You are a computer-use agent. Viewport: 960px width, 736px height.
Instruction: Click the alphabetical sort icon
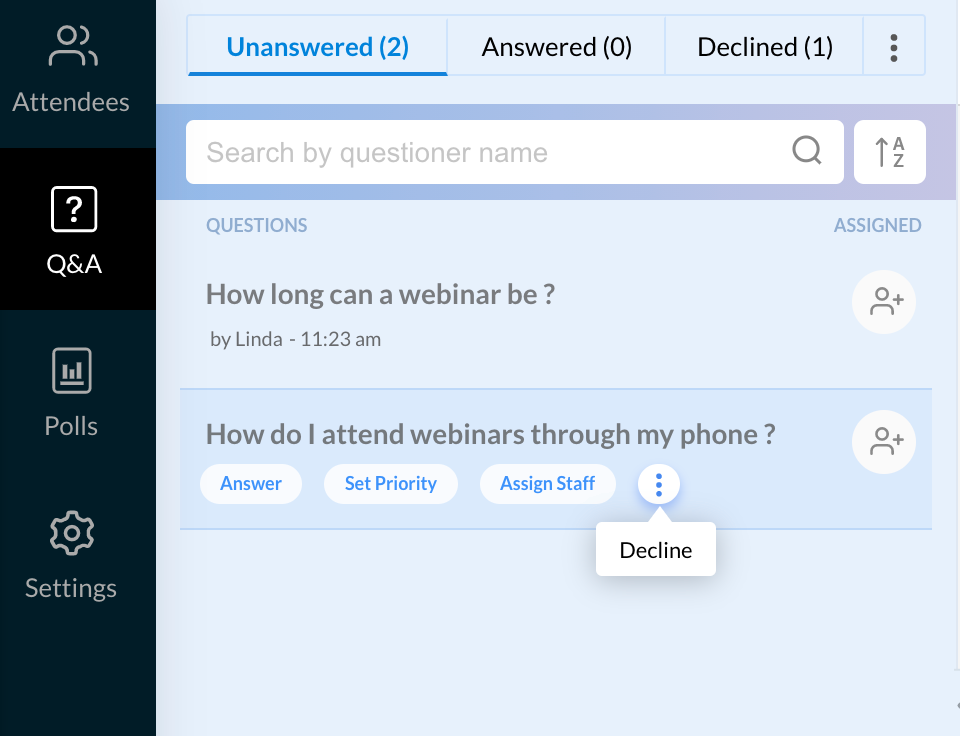[x=889, y=151]
